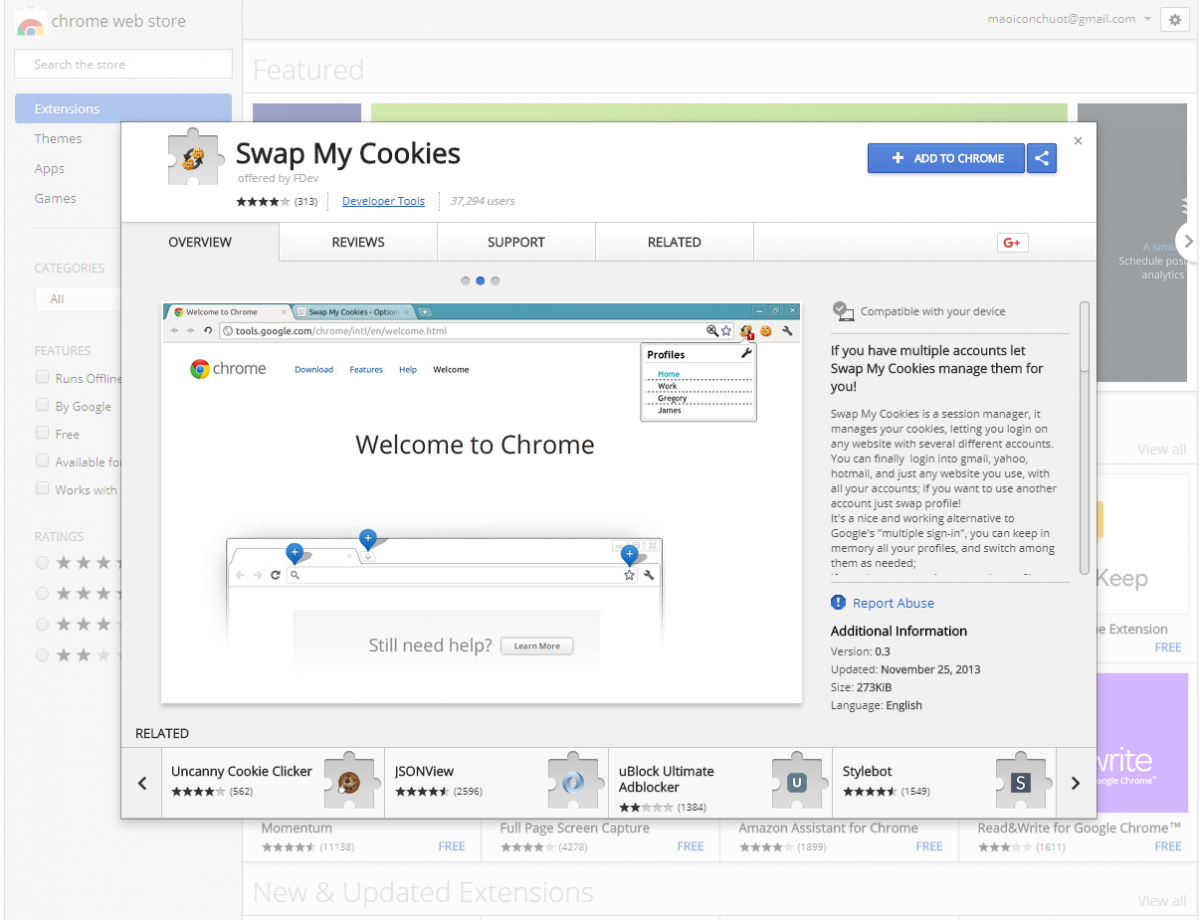The width and height of the screenshot is (1200, 920).
Task: Open the settings gear icon
Action: pyautogui.click(x=1174, y=20)
